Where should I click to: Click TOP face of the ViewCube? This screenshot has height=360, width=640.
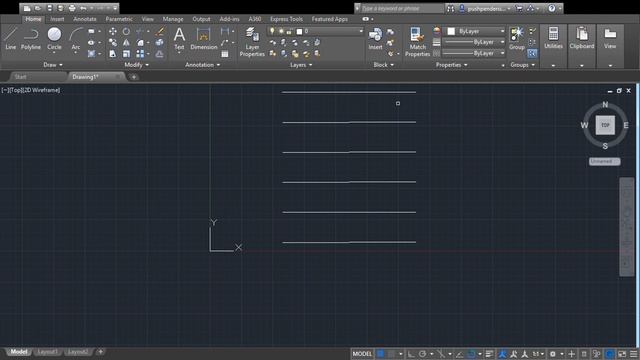tap(605, 125)
